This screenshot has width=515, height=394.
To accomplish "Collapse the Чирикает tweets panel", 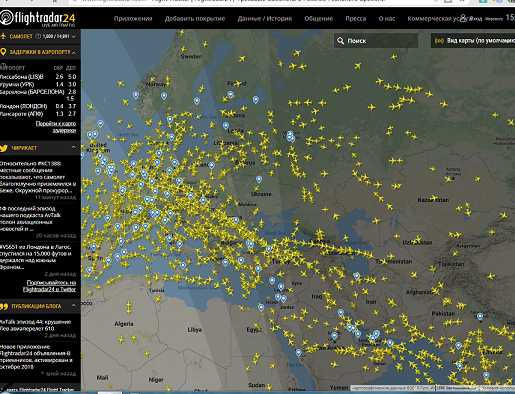I will (x=74, y=147).
